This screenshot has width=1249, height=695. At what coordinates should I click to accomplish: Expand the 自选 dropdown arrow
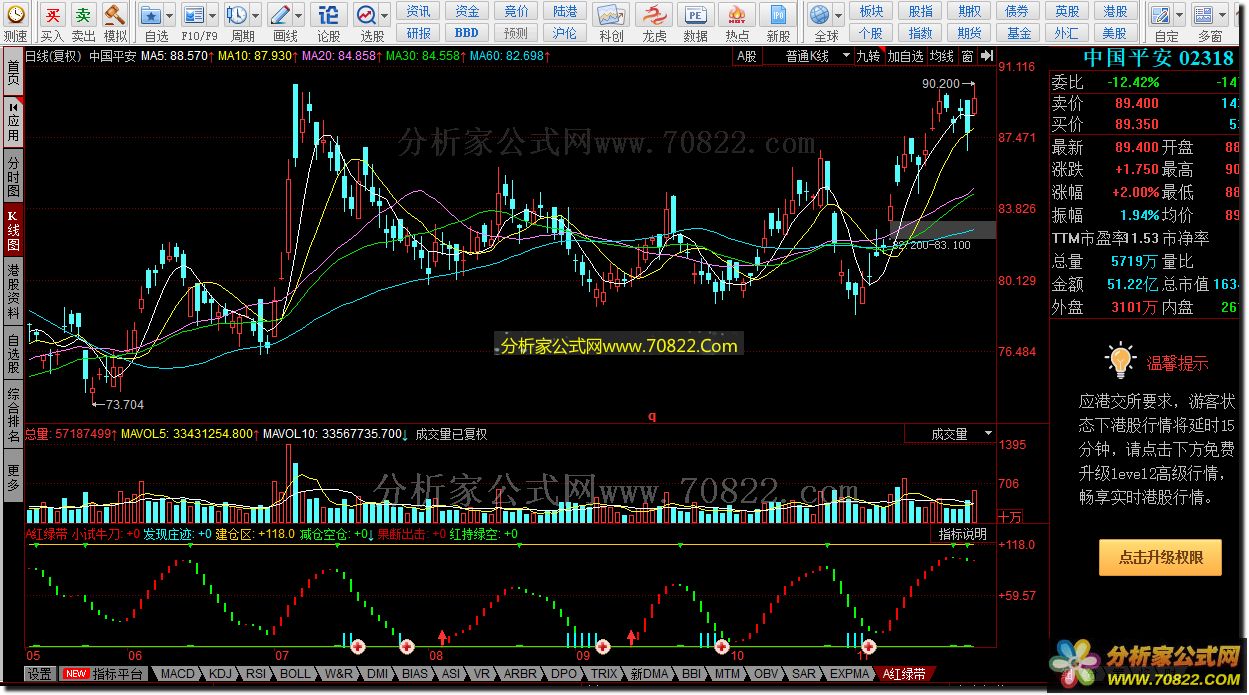pyautogui.click(x=169, y=15)
